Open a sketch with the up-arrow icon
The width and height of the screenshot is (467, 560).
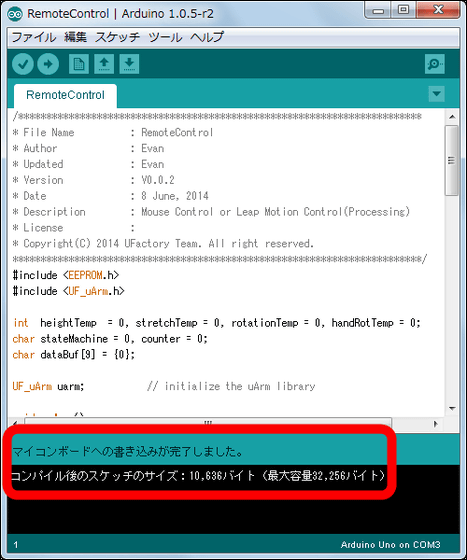[x=104, y=64]
